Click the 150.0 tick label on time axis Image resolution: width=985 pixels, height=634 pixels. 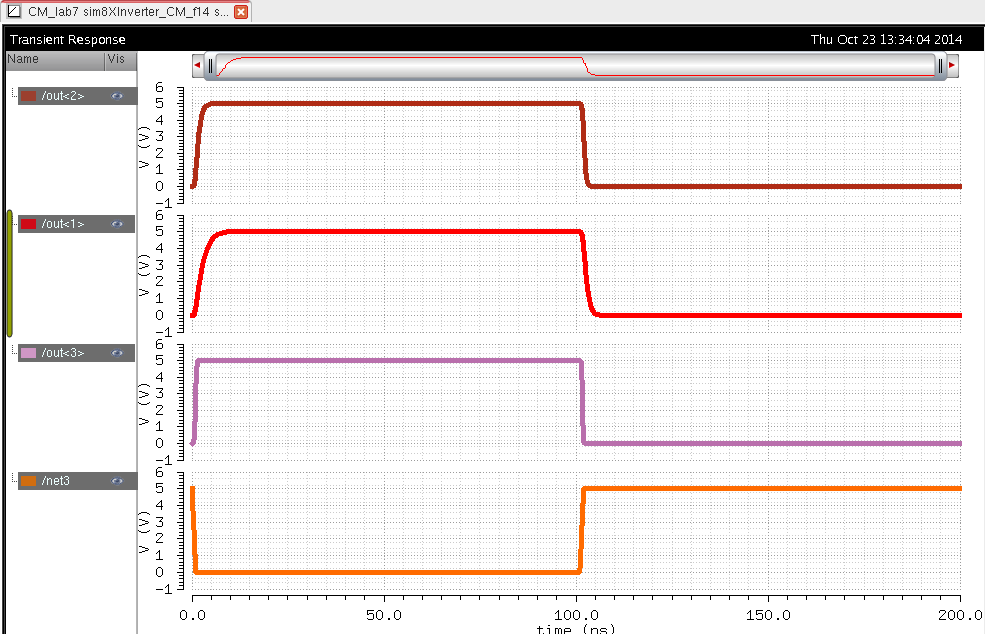tap(768, 615)
